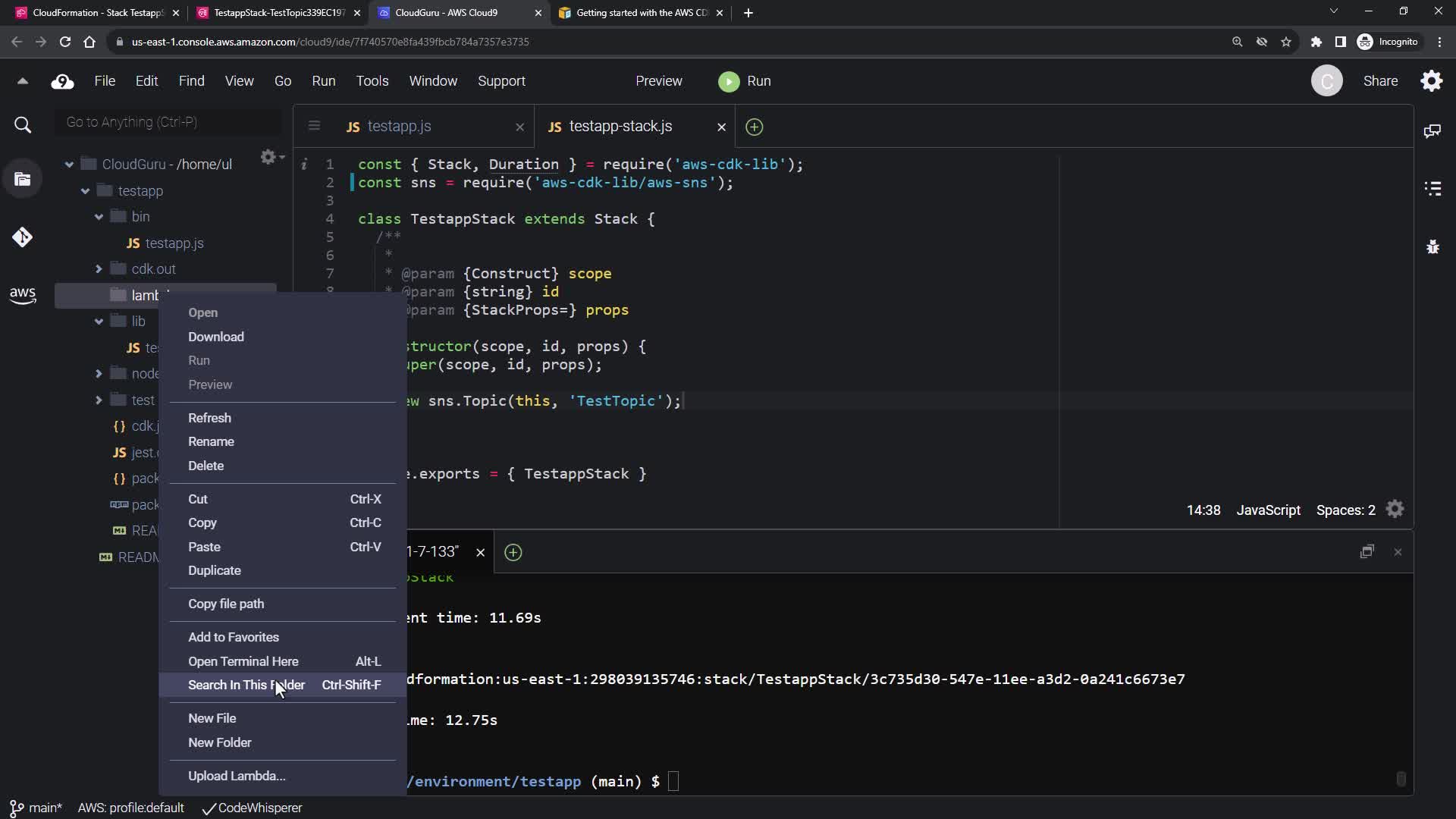Expand the cdk.out folder
1456x819 pixels.
click(99, 269)
